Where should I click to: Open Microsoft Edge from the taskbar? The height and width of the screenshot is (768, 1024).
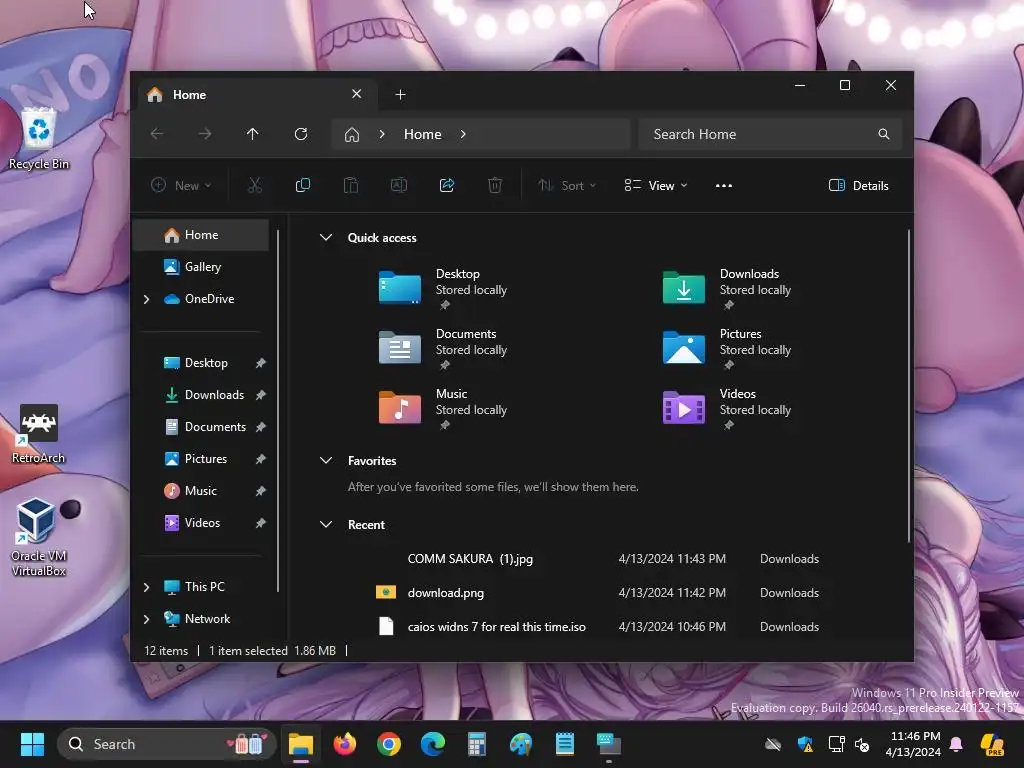[432, 744]
